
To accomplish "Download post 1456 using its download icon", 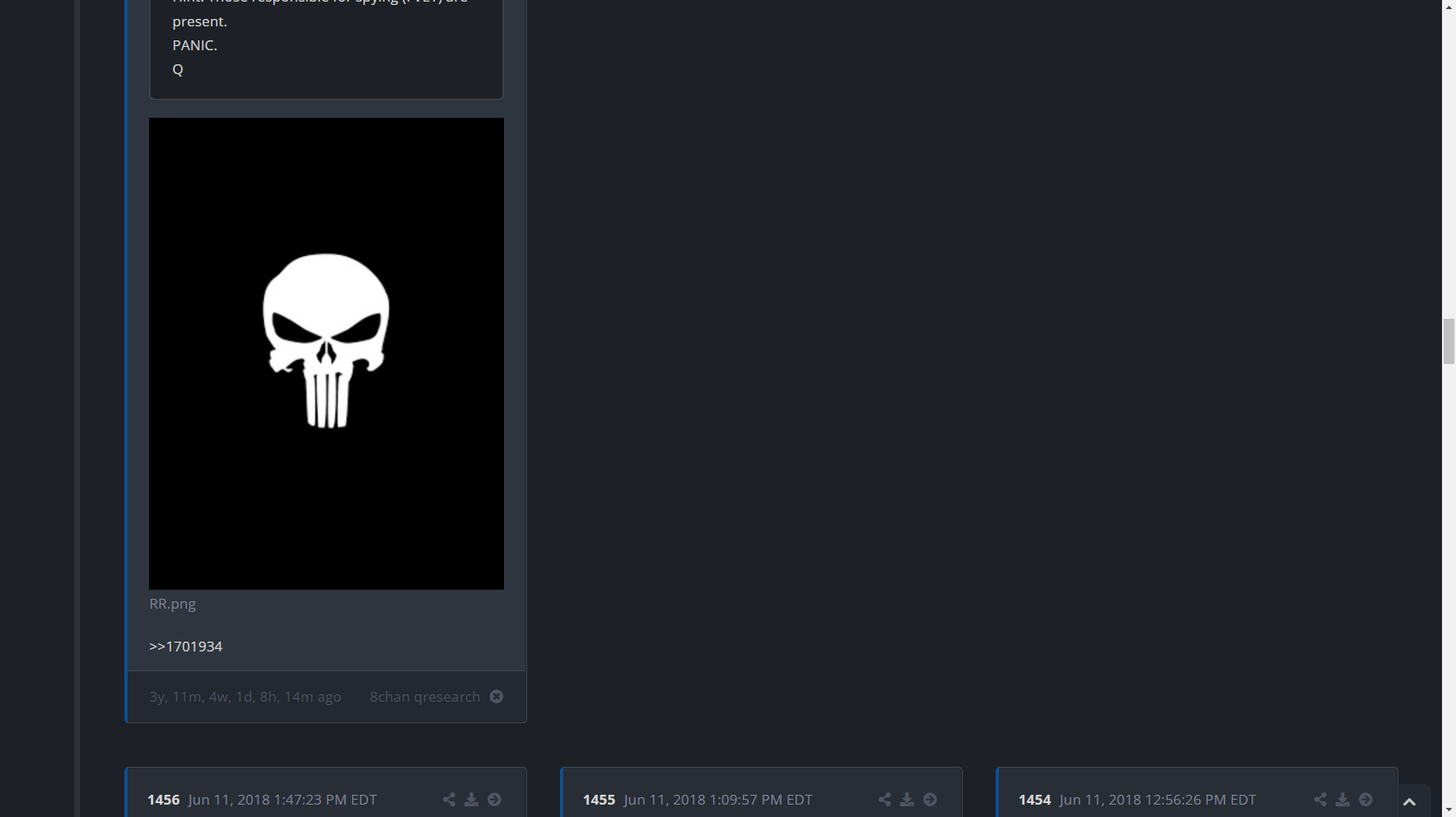I will [x=471, y=800].
